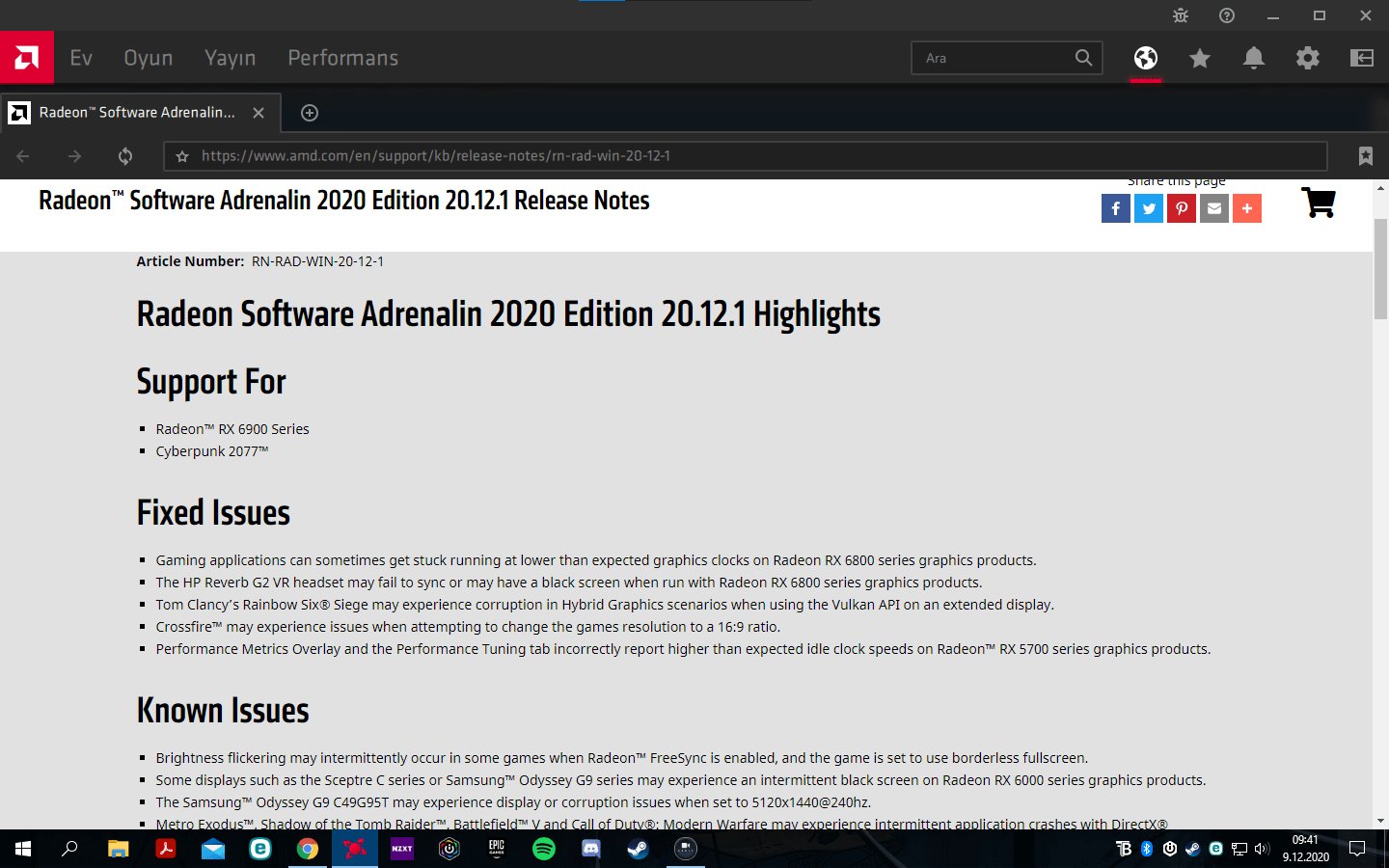Image resolution: width=1389 pixels, height=868 pixels.
Task: Open Discord from the taskbar
Action: tap(590, 849)
